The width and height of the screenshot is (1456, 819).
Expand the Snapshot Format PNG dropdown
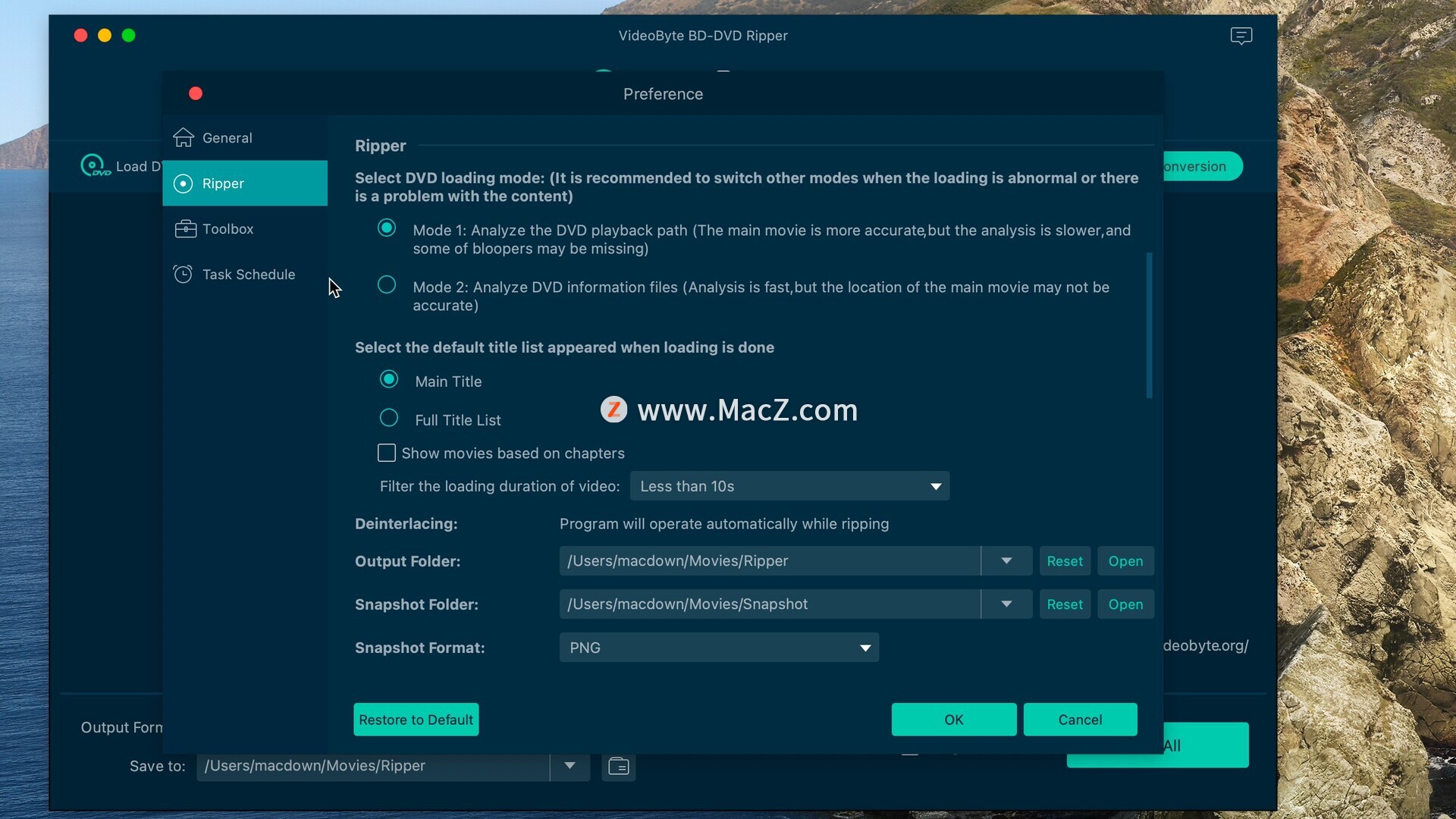click(718, 648)
